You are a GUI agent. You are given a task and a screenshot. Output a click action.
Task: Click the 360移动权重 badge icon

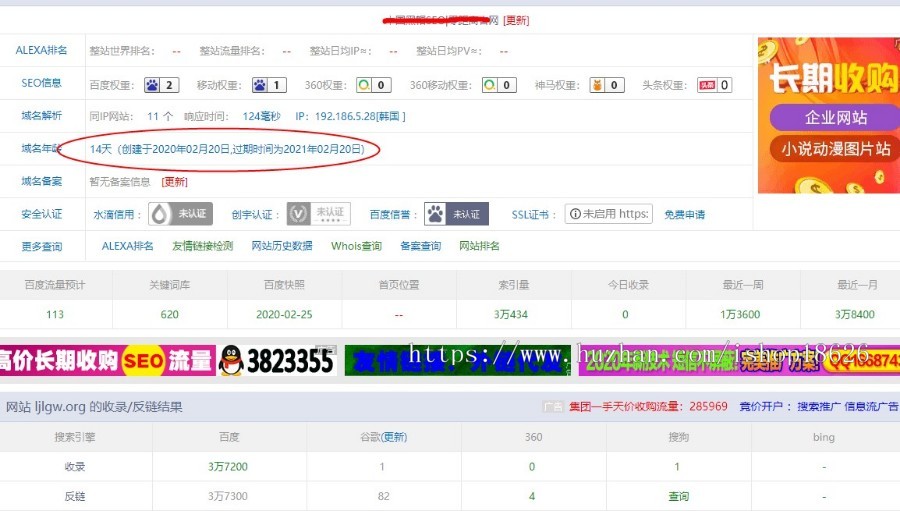coord(499,85)
